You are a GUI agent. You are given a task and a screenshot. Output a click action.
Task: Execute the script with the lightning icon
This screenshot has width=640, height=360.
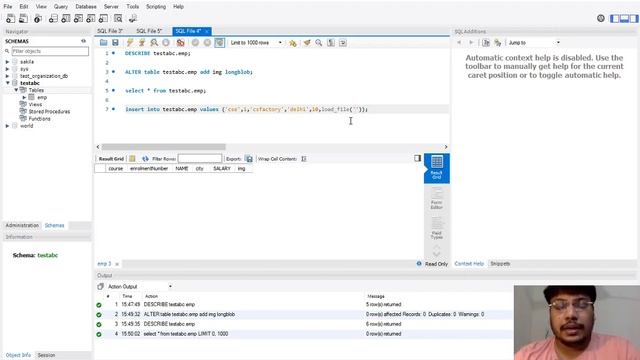click(130, 42)
